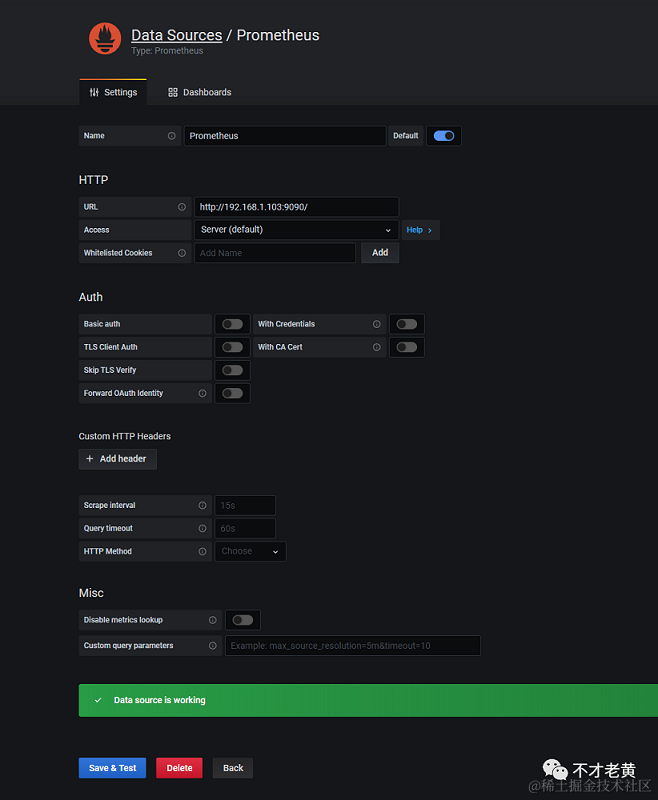Click the Type: Prometheus subtitle text
This screenshot has height=800, width=658.
pos(167,51)
